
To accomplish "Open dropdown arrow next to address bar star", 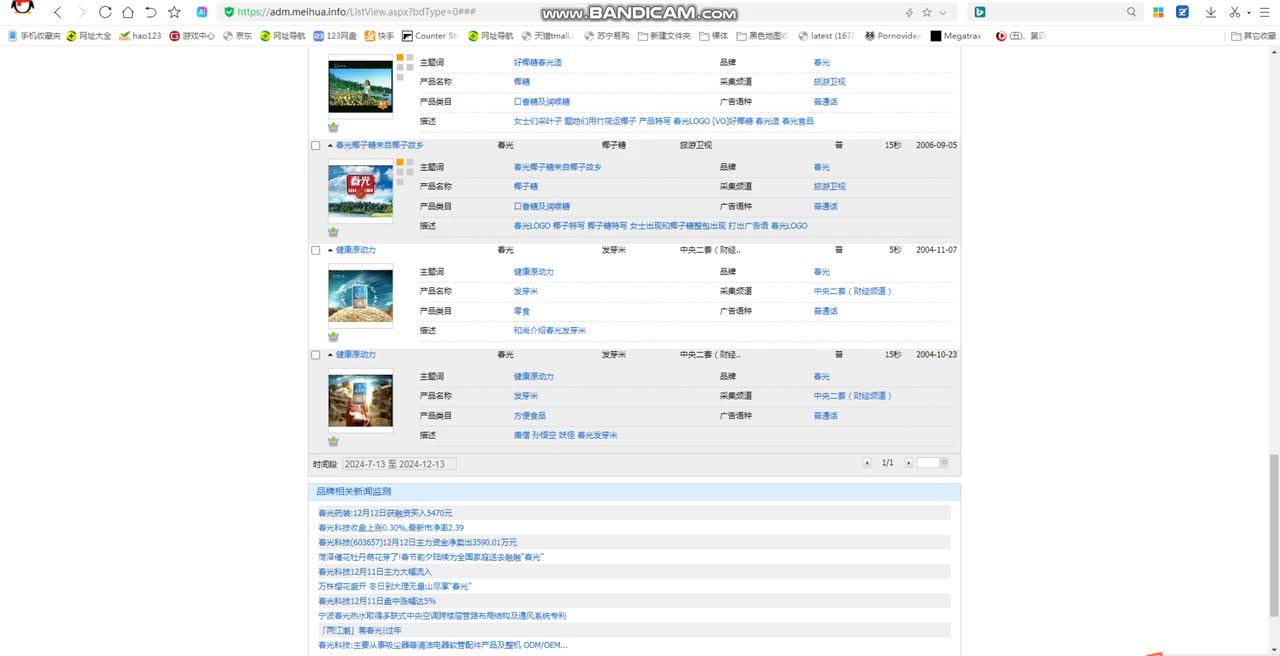I will (942, 12).
